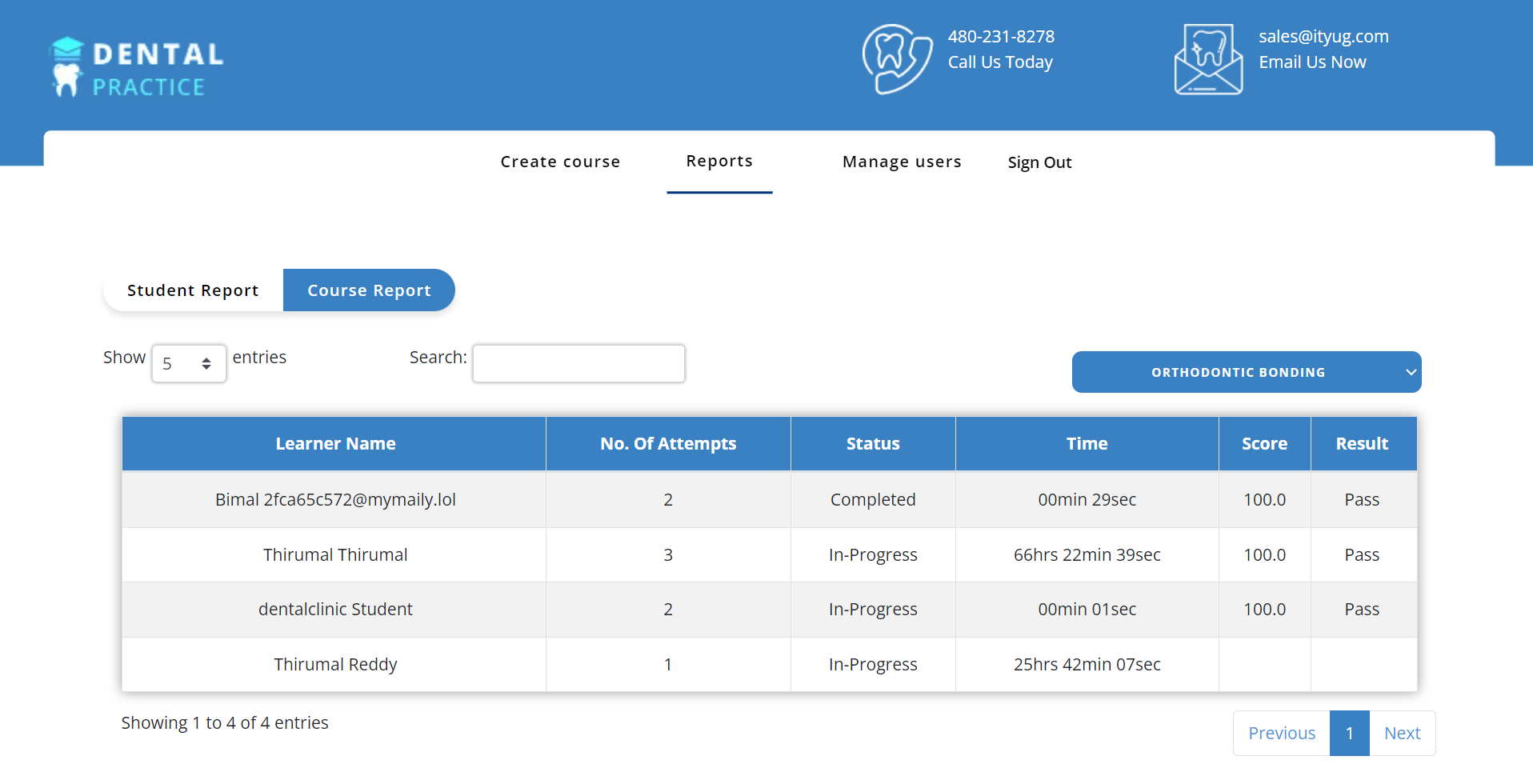Open the Create course menu item

click(560, 162)
